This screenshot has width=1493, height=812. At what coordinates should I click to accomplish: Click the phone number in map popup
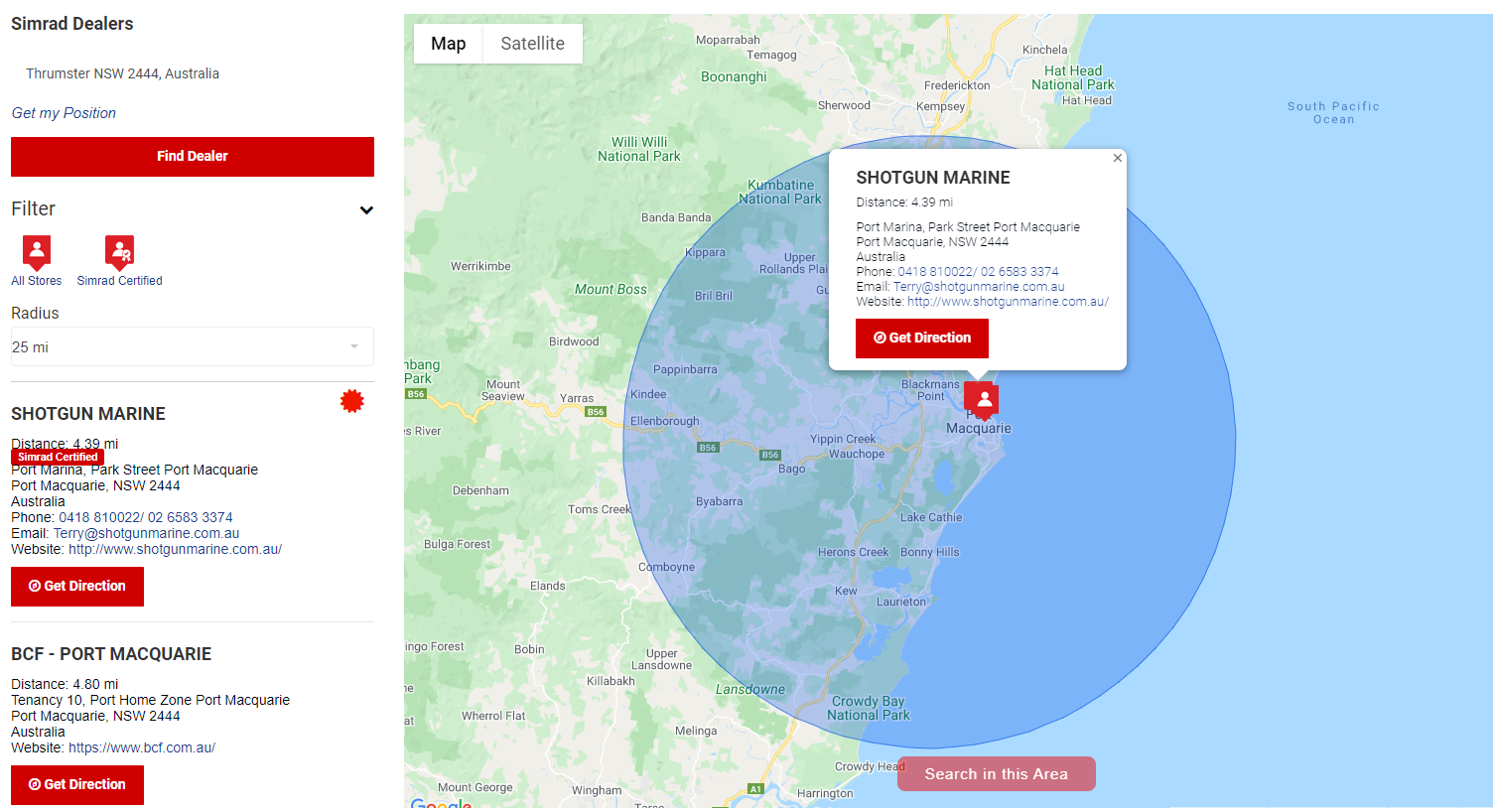pos(978,272)
